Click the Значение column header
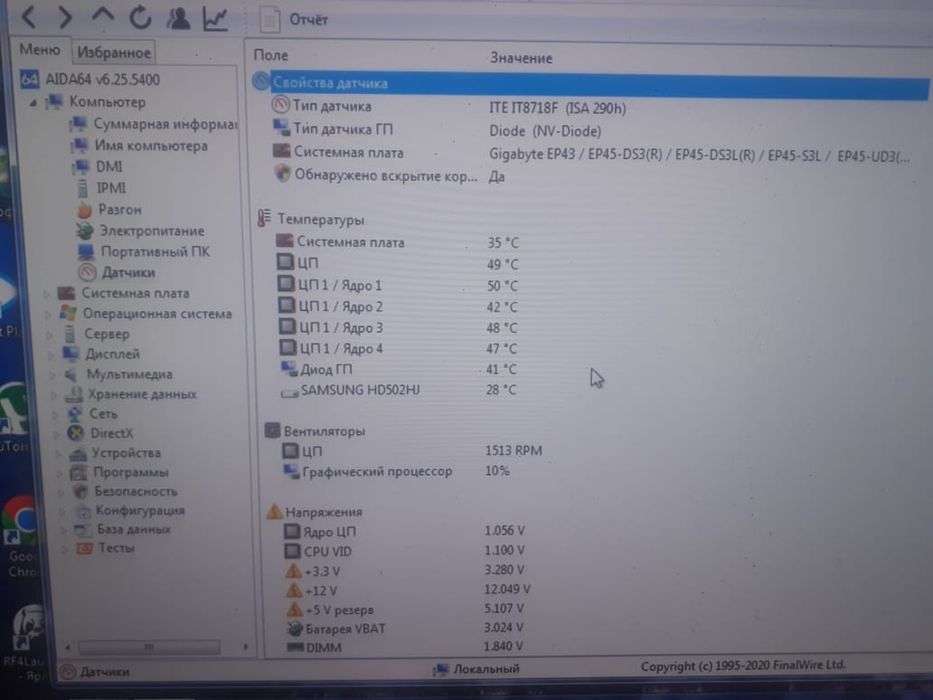Image resolution: width=933 pixels, height=700 pixels. tap(521, 58)
